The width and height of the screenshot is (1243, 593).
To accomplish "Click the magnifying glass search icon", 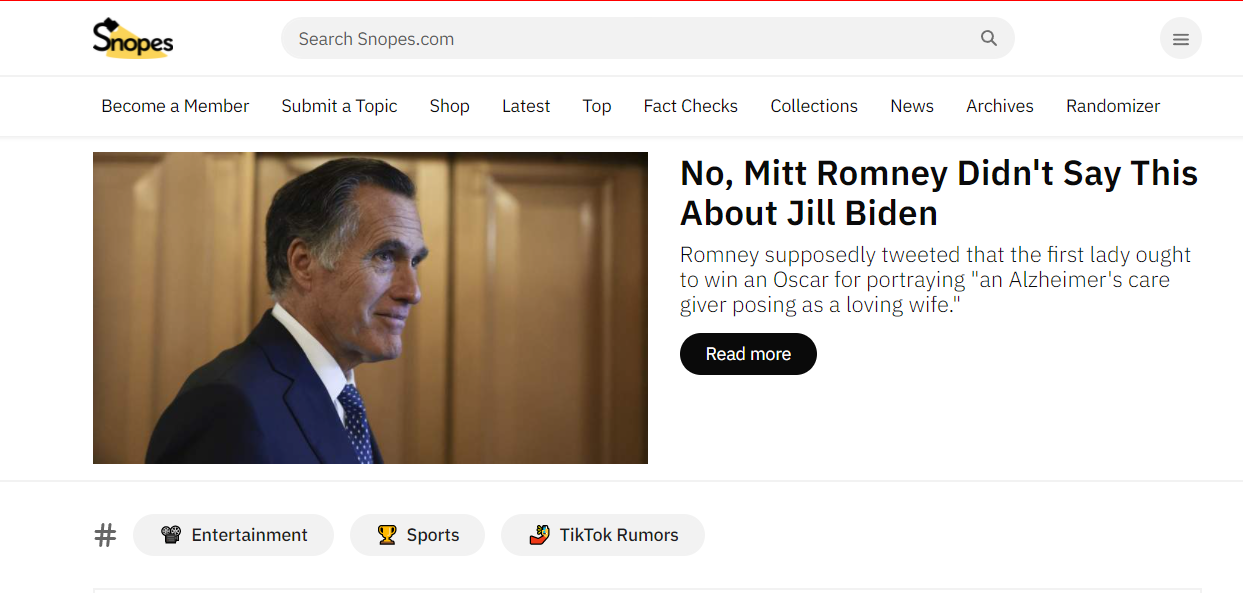I will click(x=988, y=38).
